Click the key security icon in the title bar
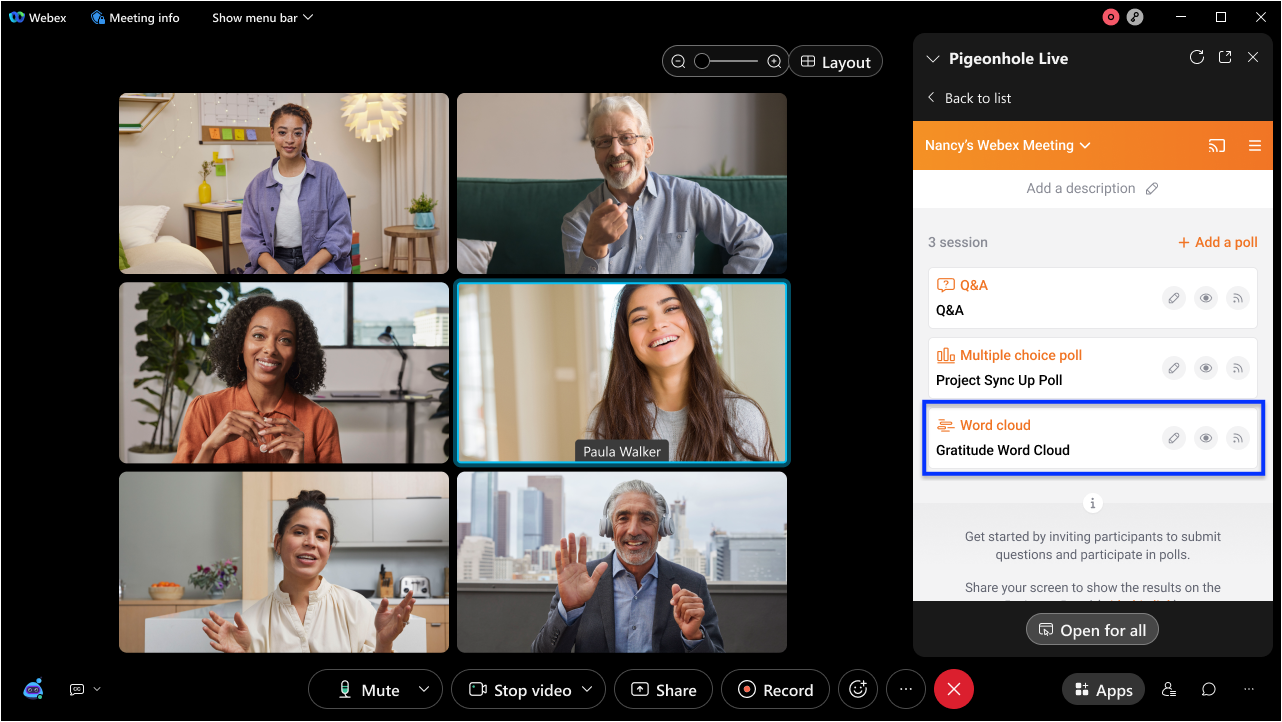The width and height of the screenshot is (1282, 722). (x=1135, y=17)
